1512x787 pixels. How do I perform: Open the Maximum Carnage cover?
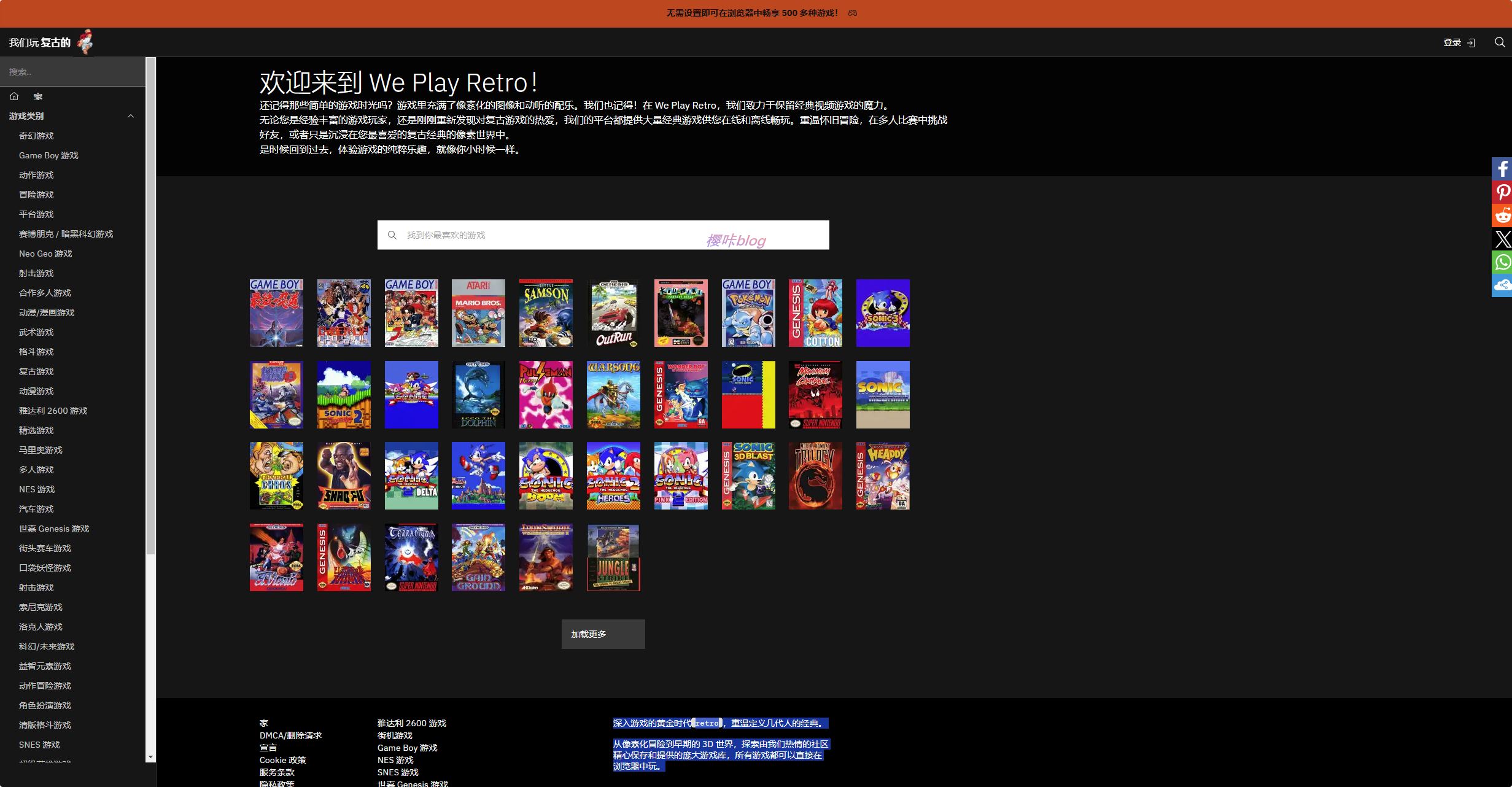[x=815, y=395]
